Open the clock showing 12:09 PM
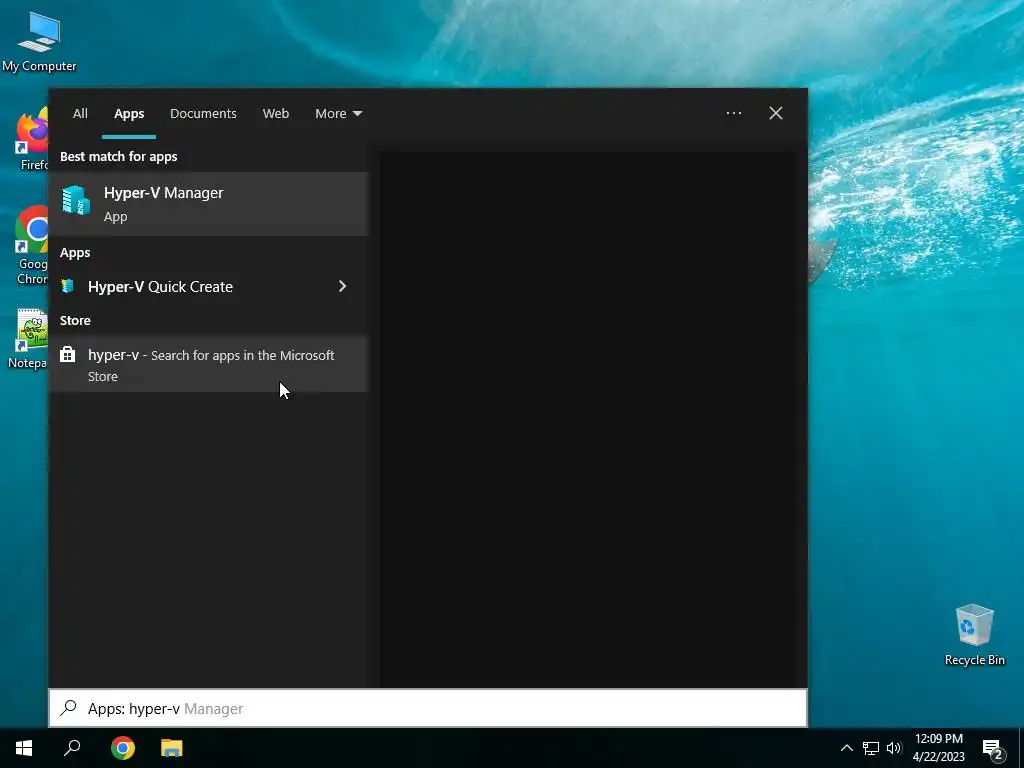 (938, 748)
